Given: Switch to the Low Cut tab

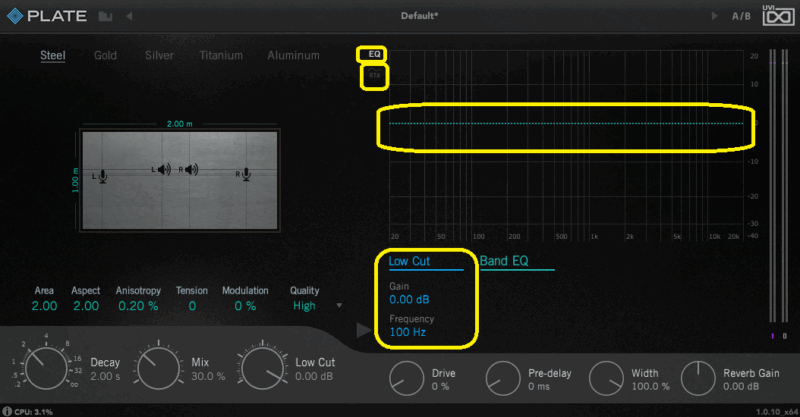Looking at the screenshot, I should pyautogui.click(x=408, y=262).
